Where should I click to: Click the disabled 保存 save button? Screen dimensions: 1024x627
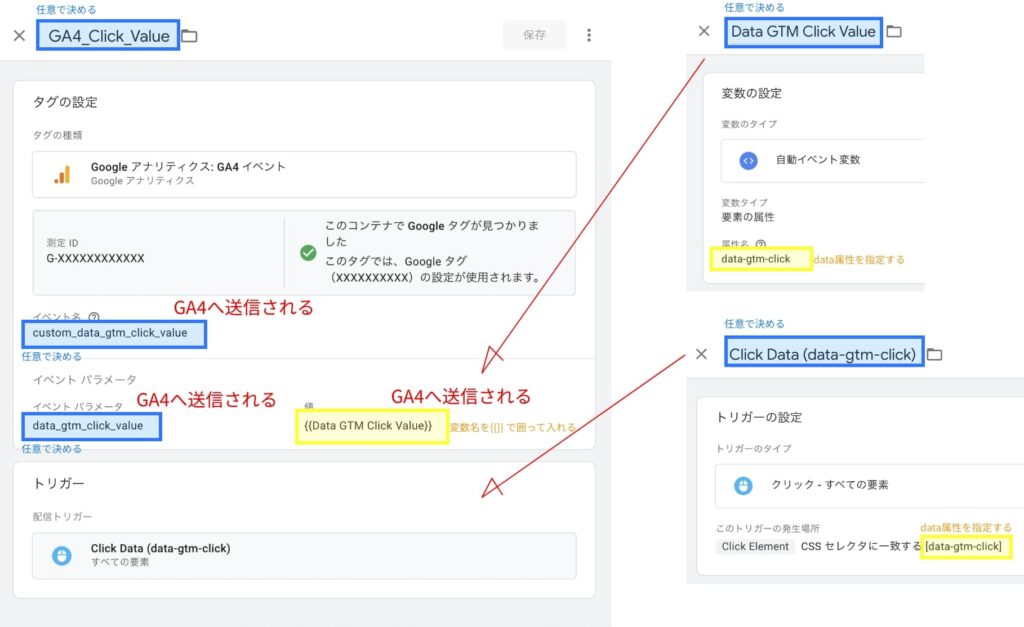534,35
